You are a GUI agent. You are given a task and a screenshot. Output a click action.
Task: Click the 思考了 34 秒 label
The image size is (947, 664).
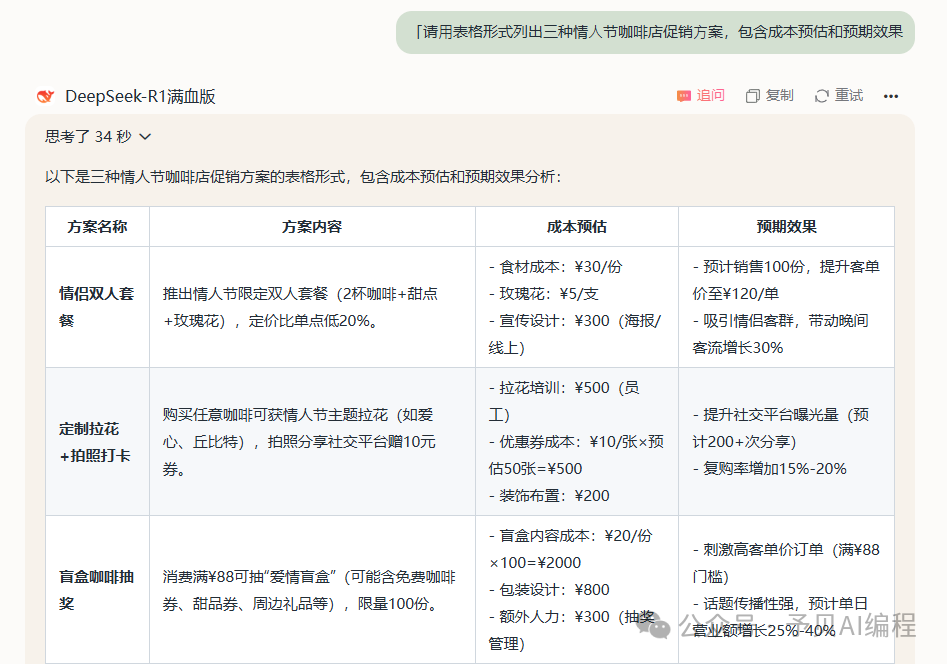pyautogui.click(x=88, y=136)
